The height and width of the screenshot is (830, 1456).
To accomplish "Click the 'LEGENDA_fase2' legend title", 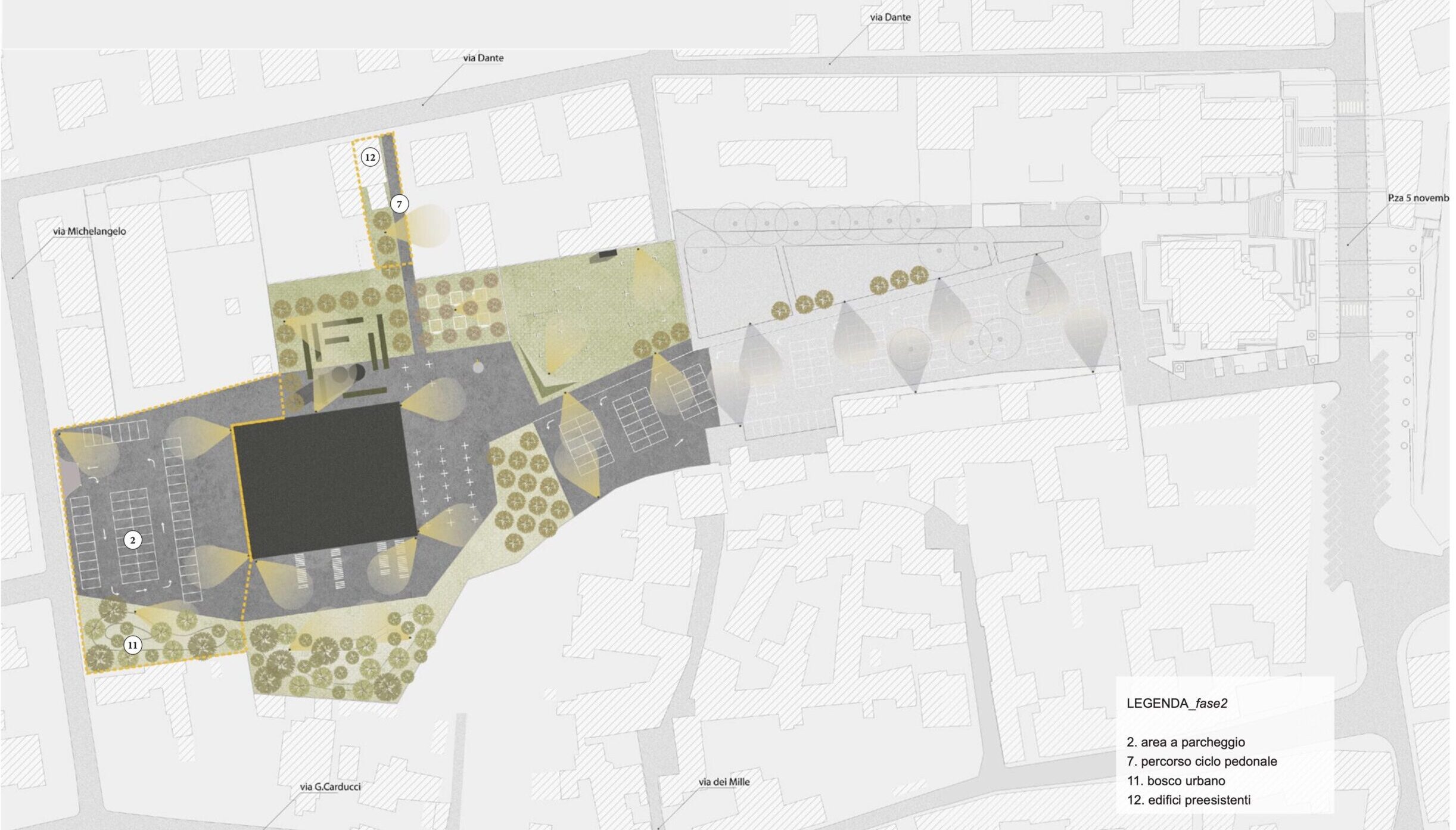I will pyautogui.click(x=1177, y=703).
